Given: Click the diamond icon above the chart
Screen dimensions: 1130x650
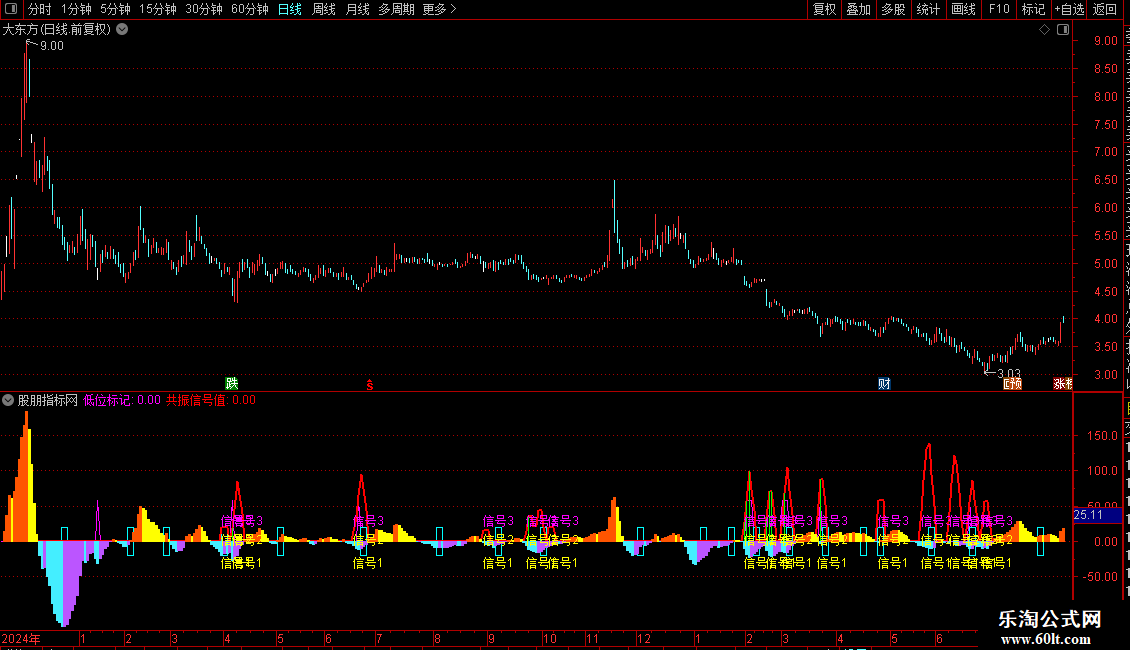Looking at the screenshot, I should click(x=1044, y=30).
